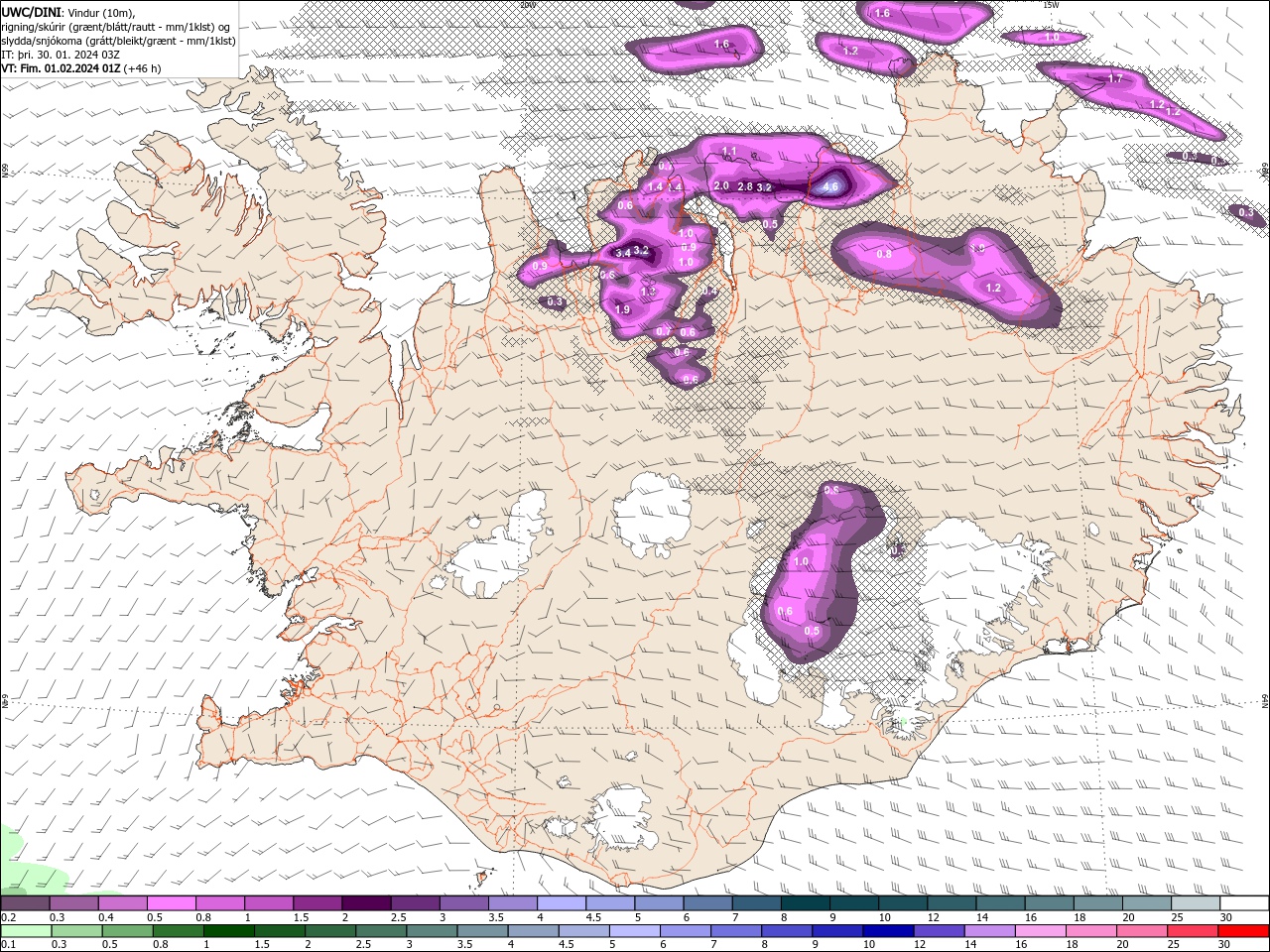Click the 4.6 snowfall maximum label
This screenshot has height=952, width=1270.
pos(831,186)
